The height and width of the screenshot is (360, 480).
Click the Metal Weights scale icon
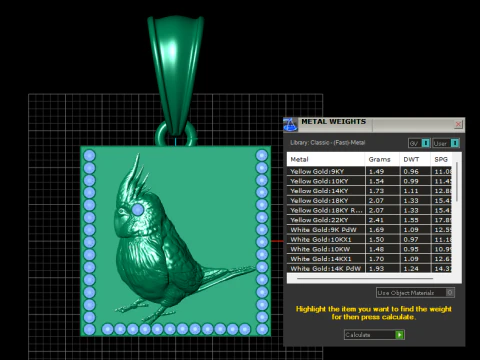290,125
